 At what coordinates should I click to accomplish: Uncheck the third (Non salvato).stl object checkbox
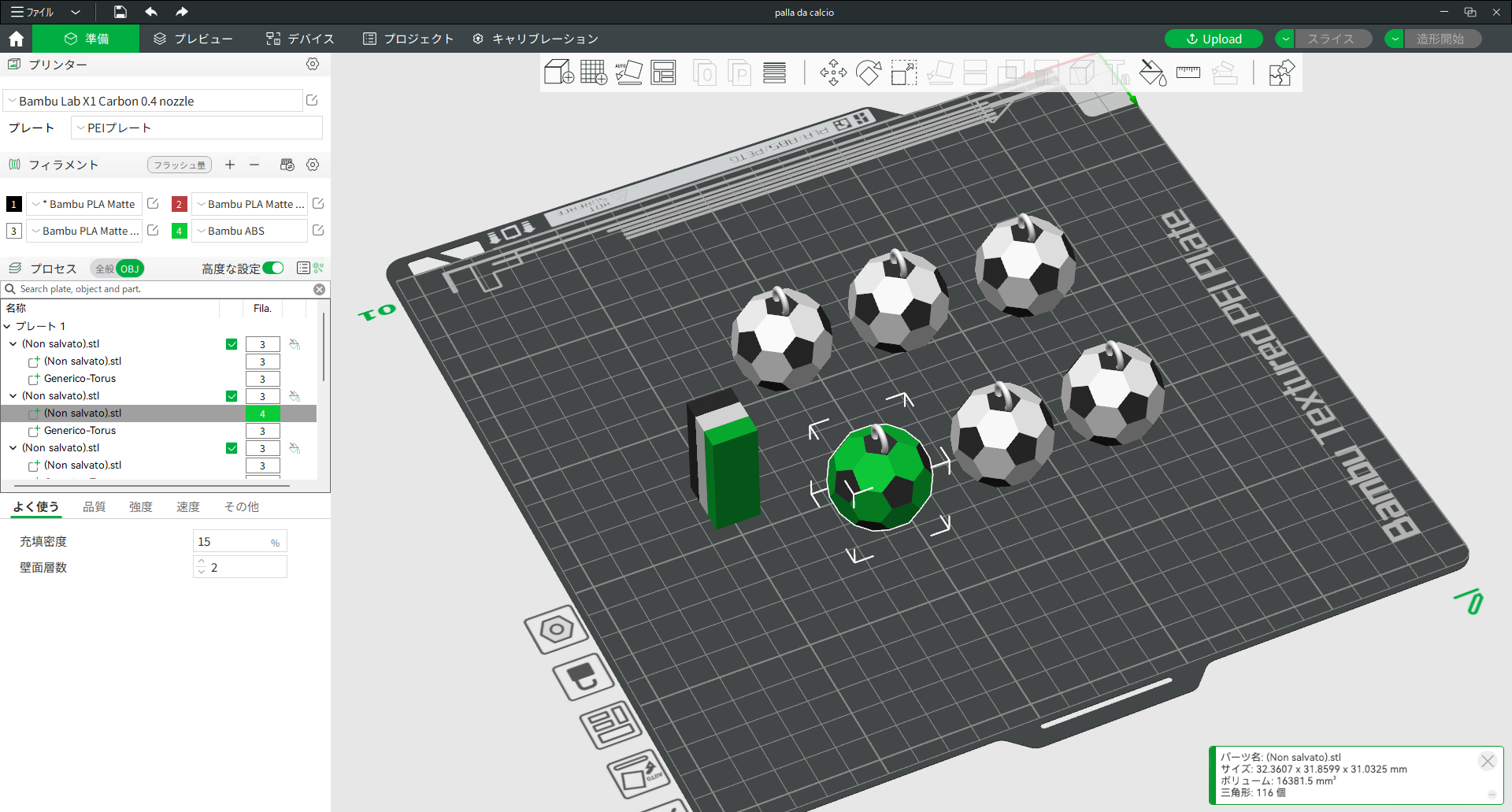(232, 448)
